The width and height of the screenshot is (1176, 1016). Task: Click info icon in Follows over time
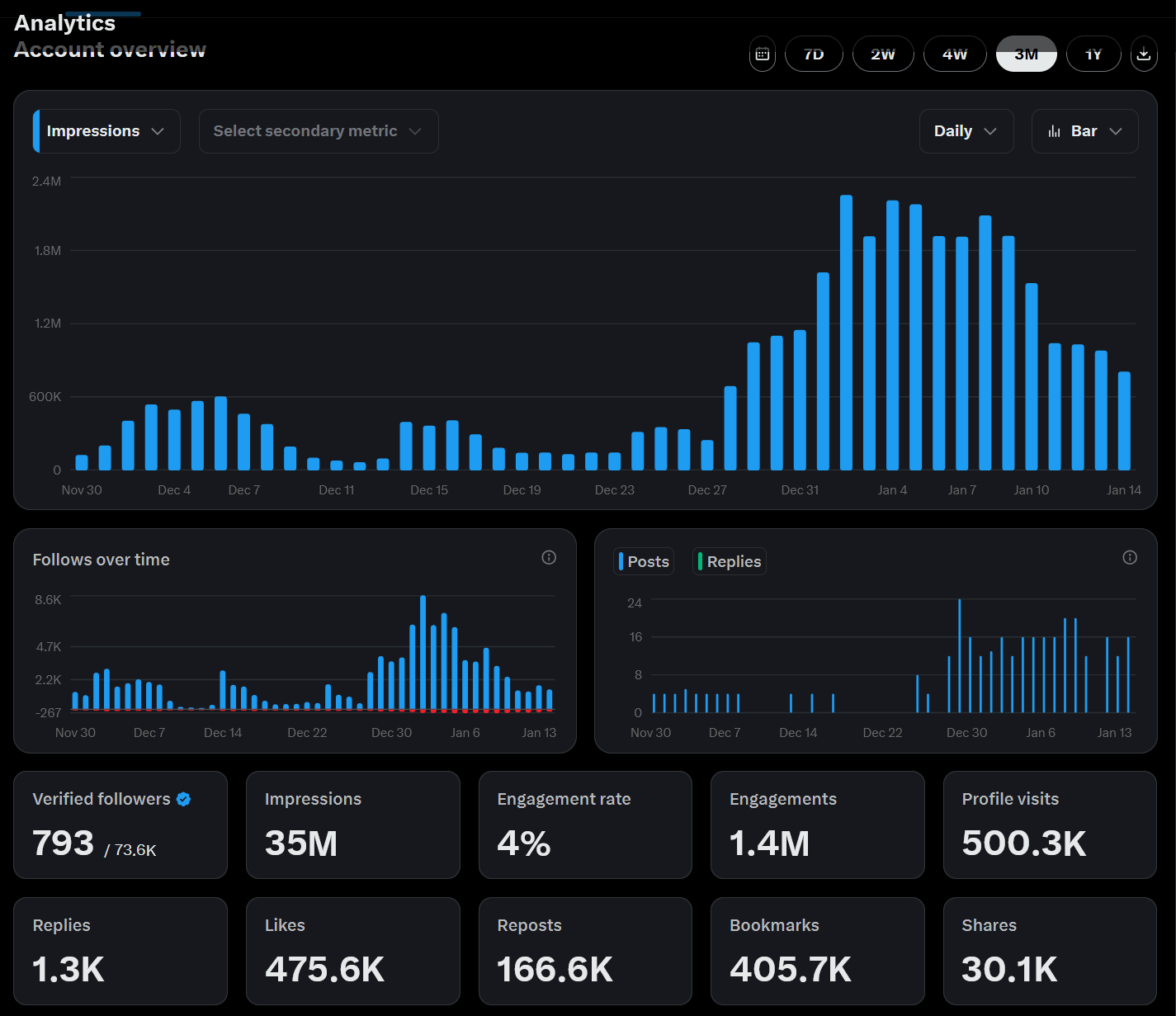point(549,558)
